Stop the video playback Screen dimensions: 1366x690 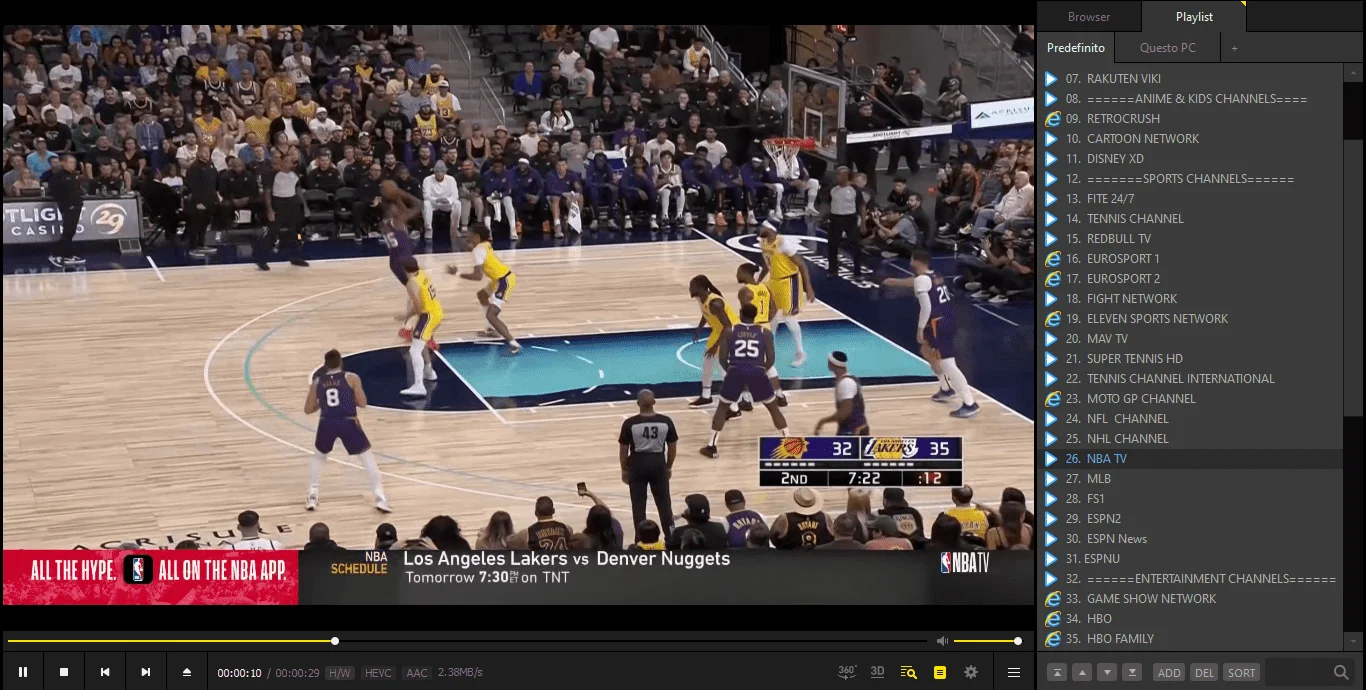pyautogui.click(x=64, y=672)
